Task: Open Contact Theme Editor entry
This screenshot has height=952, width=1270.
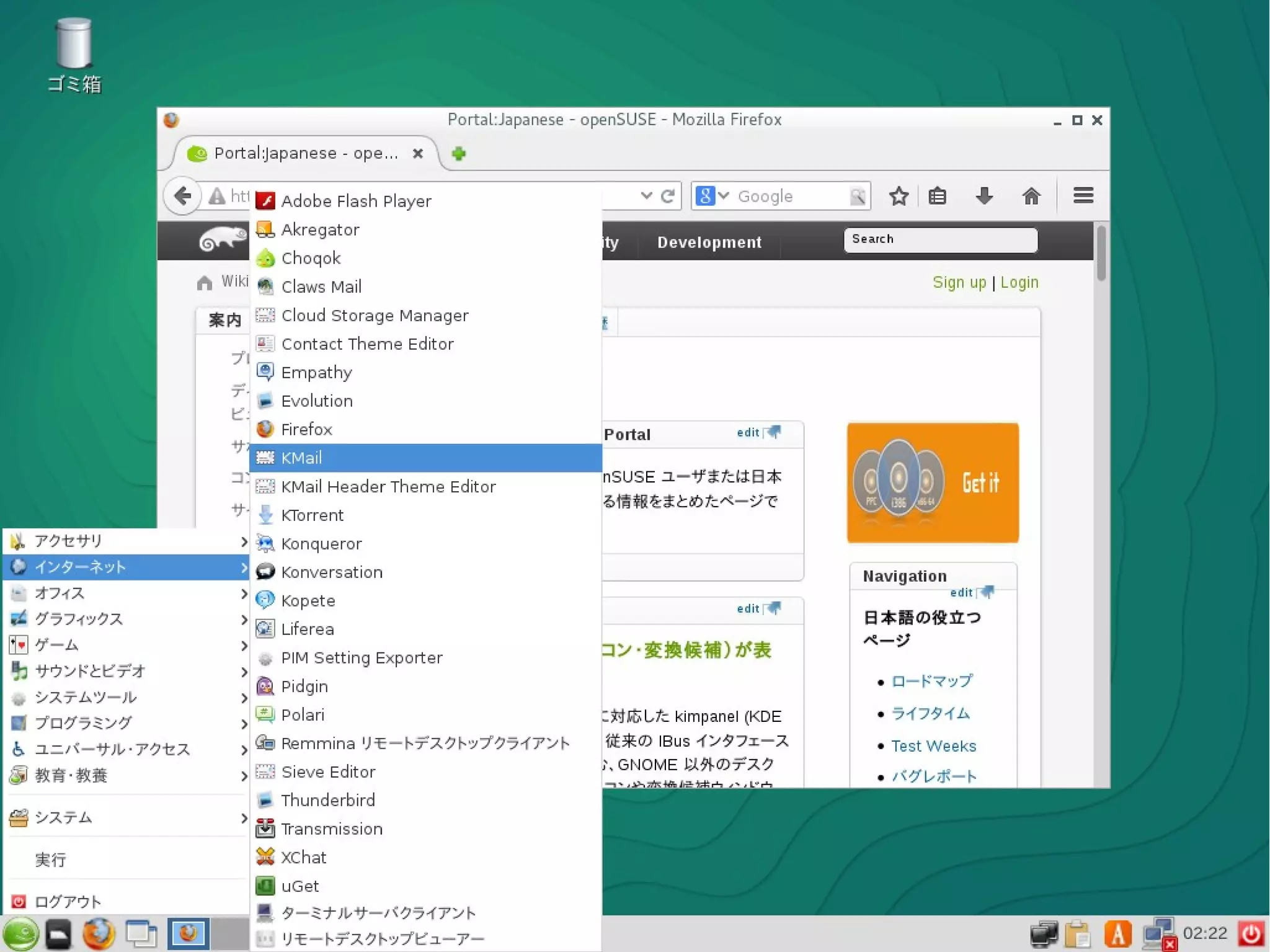Action: [x=425, y=343]
